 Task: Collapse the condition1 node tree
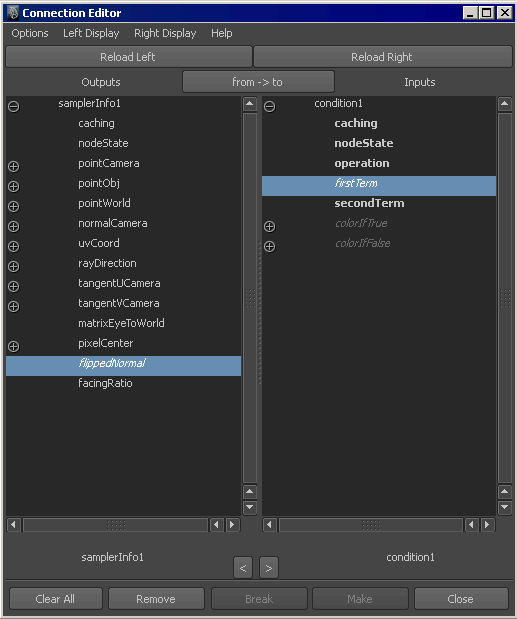[270, 107]
